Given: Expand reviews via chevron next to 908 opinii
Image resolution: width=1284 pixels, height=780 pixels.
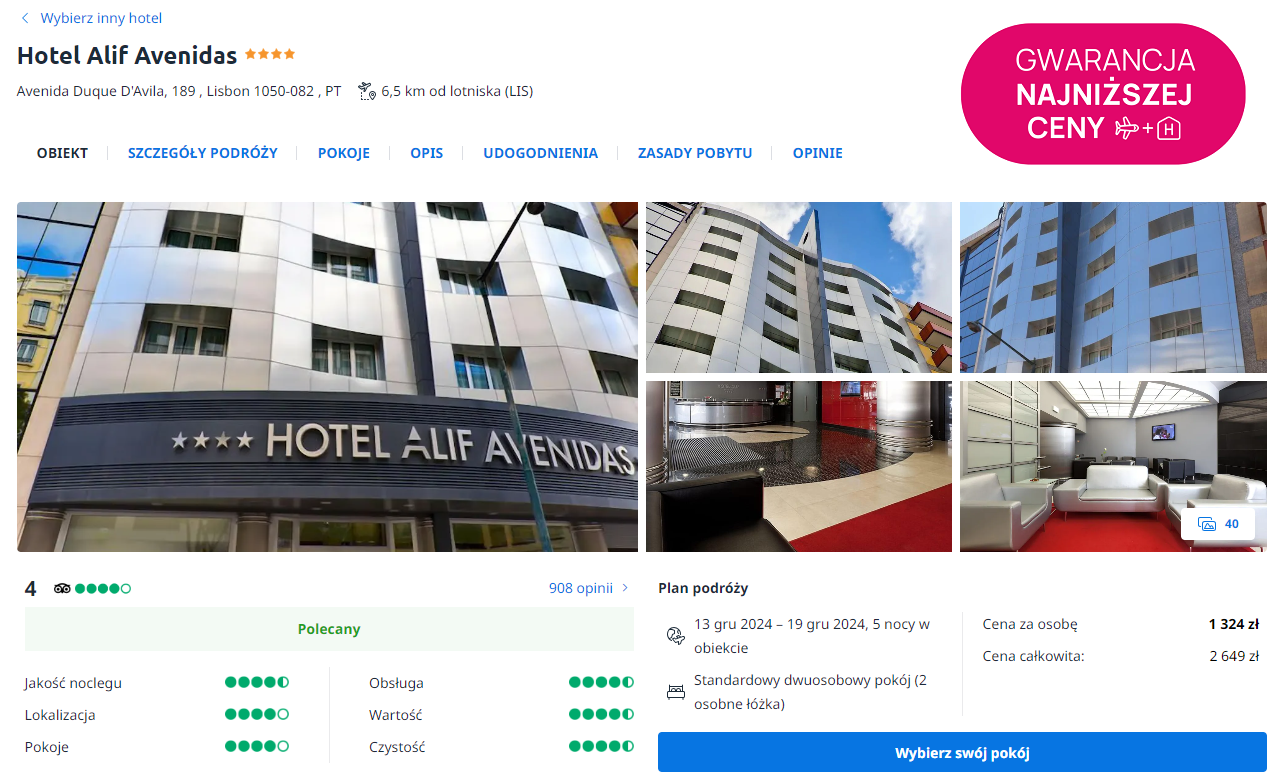Looking at the screenshot, I should [x=626, y=588].
